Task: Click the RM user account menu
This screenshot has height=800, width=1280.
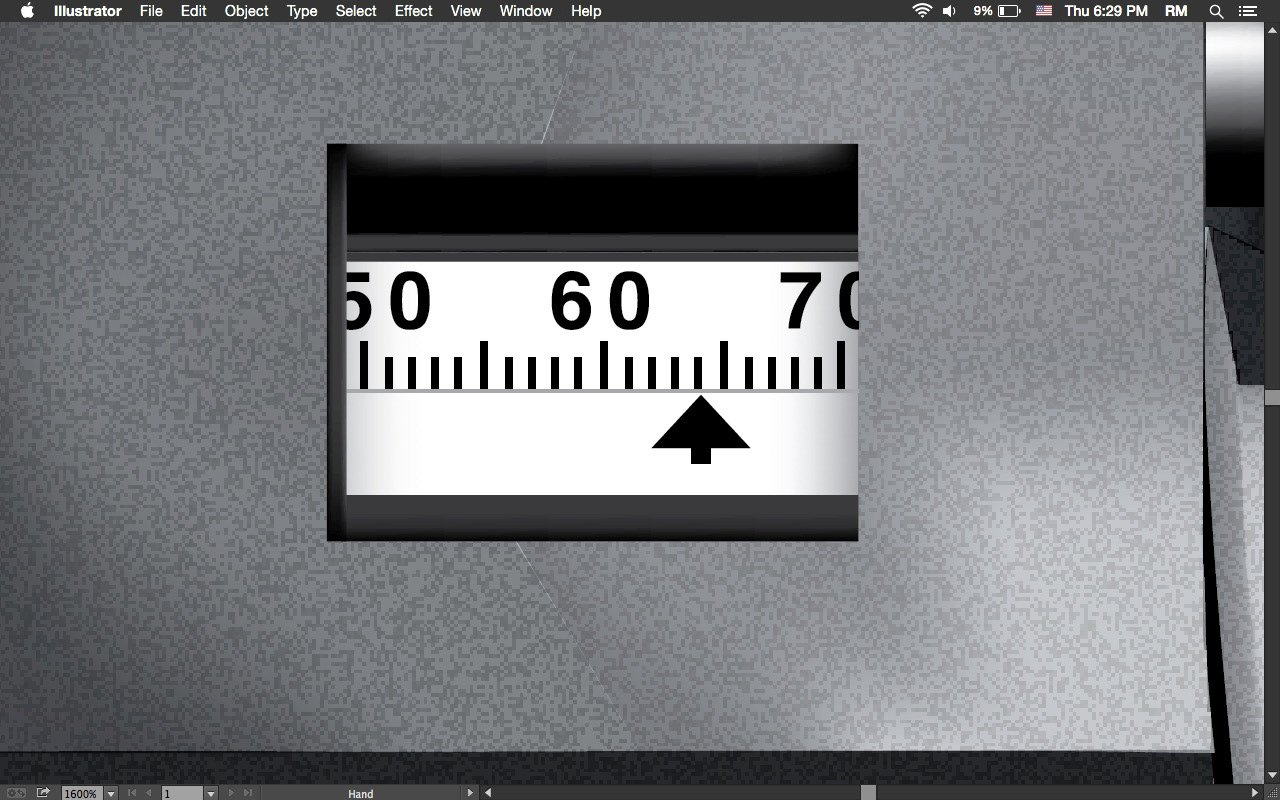Action: pos(1176,11)
